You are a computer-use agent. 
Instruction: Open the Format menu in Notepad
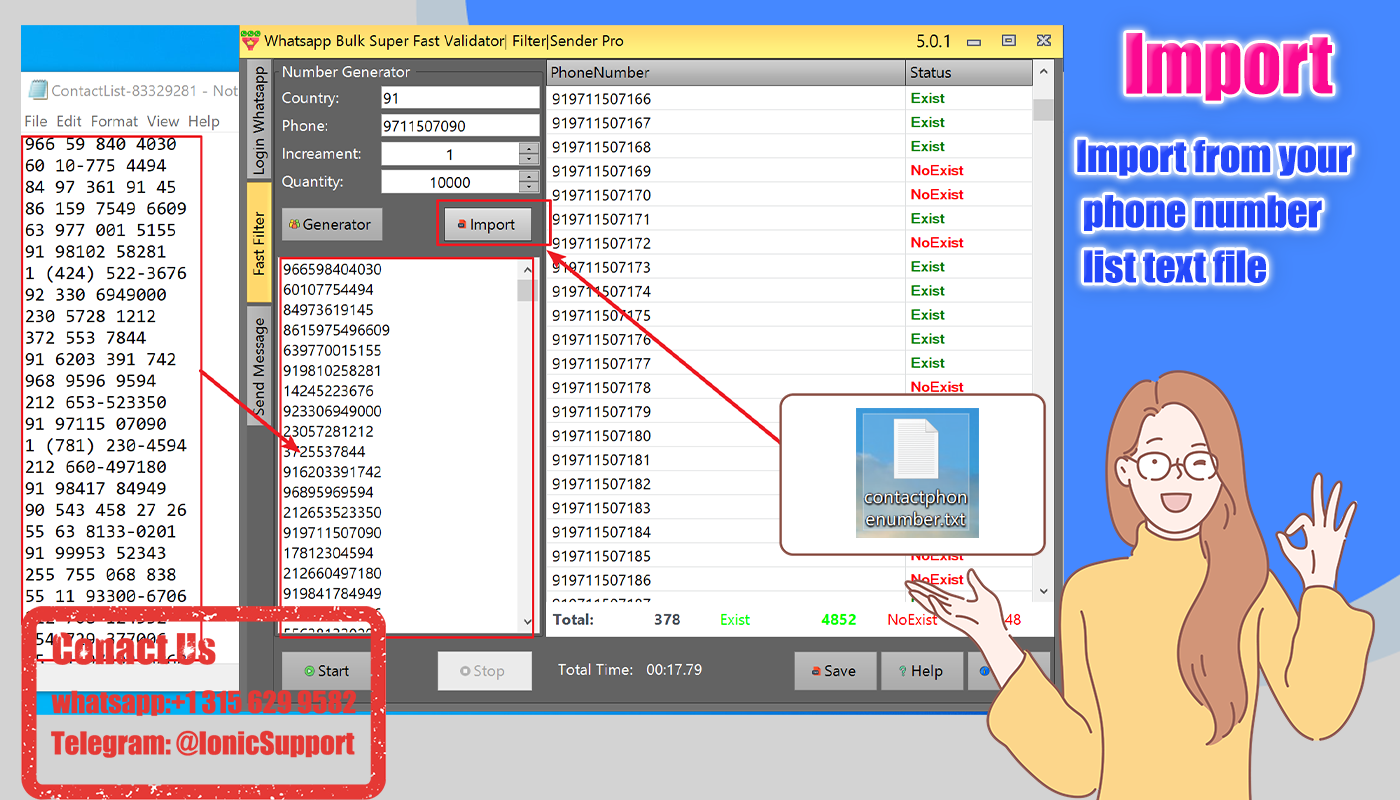click(x=113, y=121)
